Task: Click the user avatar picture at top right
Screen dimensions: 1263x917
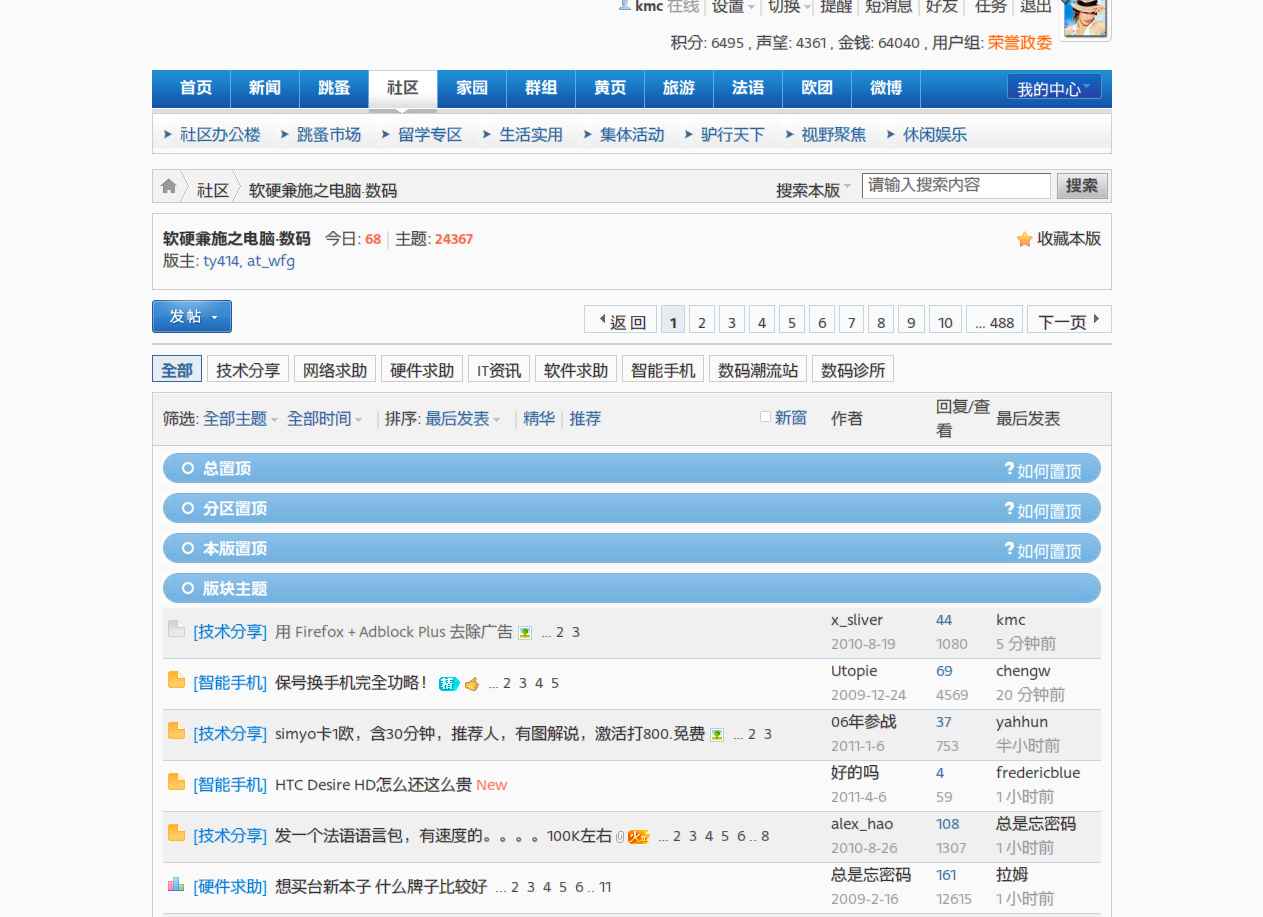Action: 1085,18
